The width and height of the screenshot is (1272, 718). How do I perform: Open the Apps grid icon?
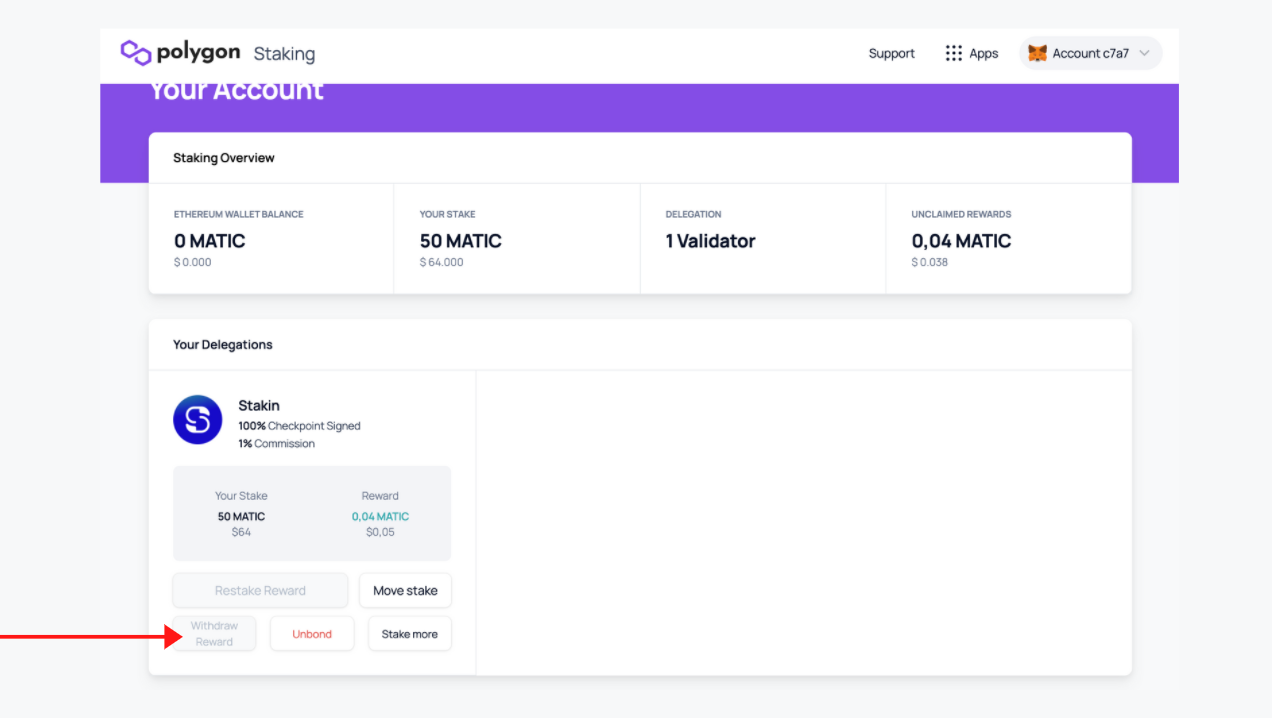[x=953, y=53]
